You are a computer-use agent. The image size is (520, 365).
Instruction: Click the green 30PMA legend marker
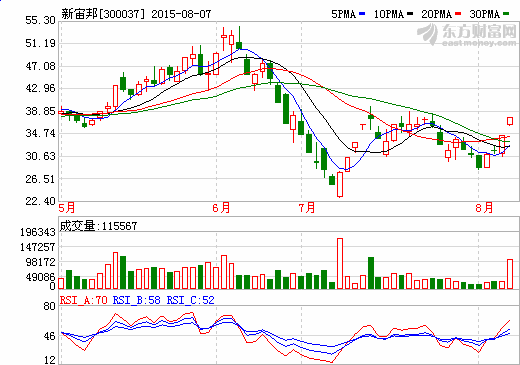coord(506,14)
